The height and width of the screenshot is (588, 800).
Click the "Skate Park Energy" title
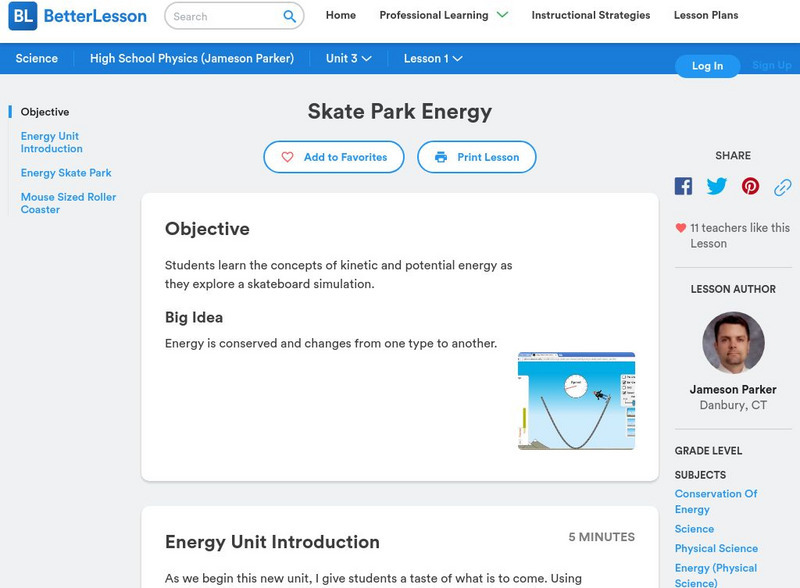tap(400, 111)
